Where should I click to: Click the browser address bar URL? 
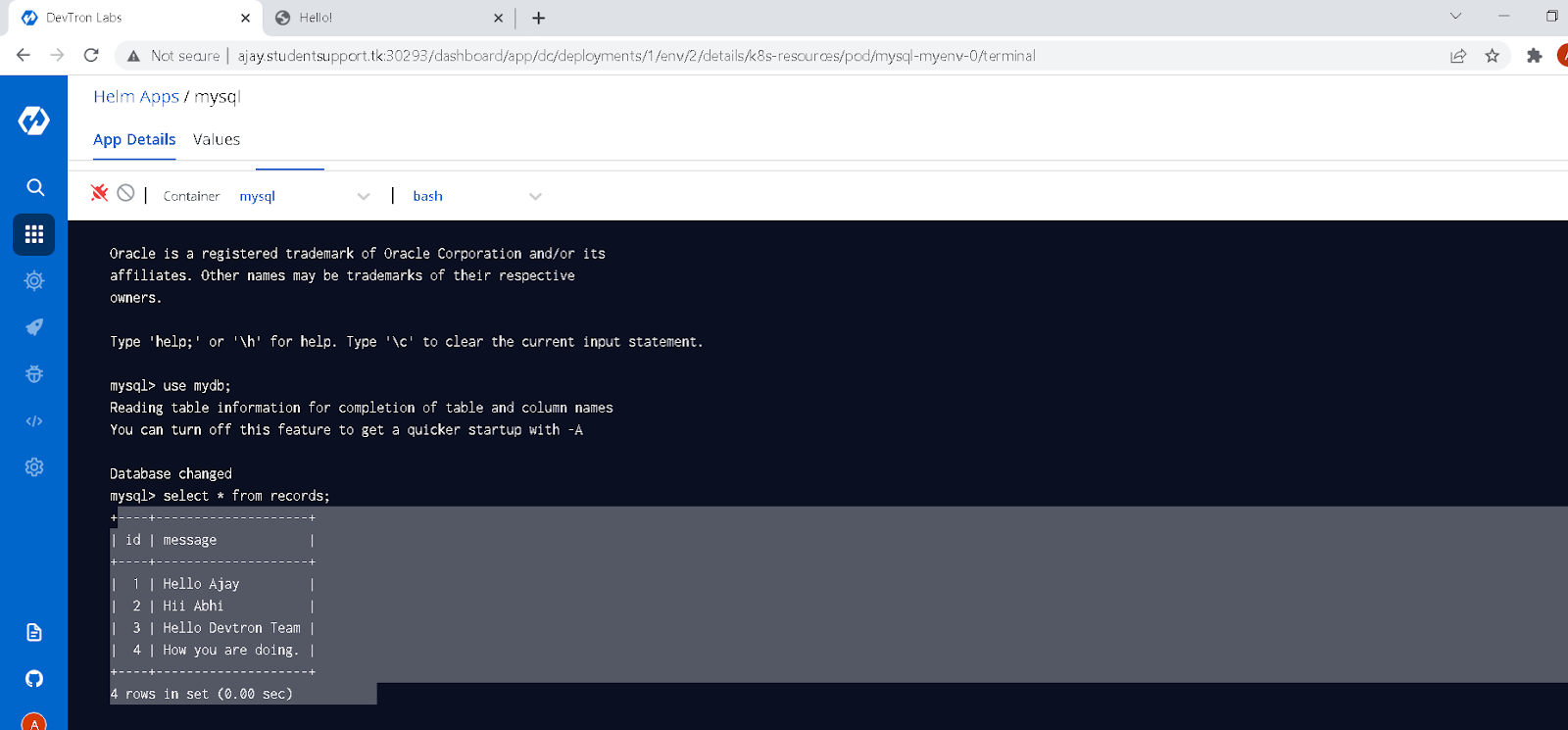coord(636,56)
